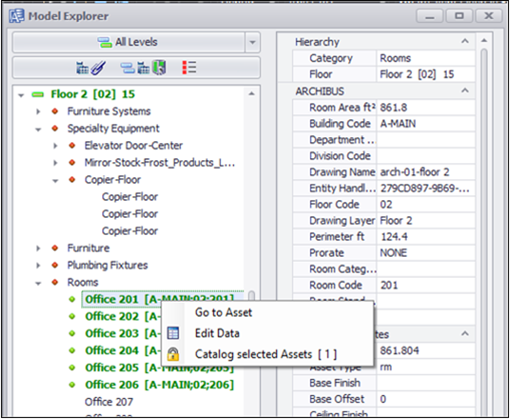Click the Floor 2 [02] 15 tree label

coord(93,94)
